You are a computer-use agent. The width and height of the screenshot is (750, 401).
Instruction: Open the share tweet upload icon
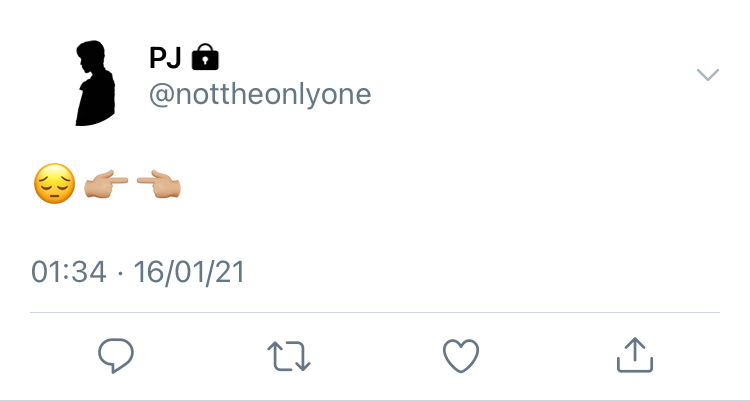coord(635,355)
